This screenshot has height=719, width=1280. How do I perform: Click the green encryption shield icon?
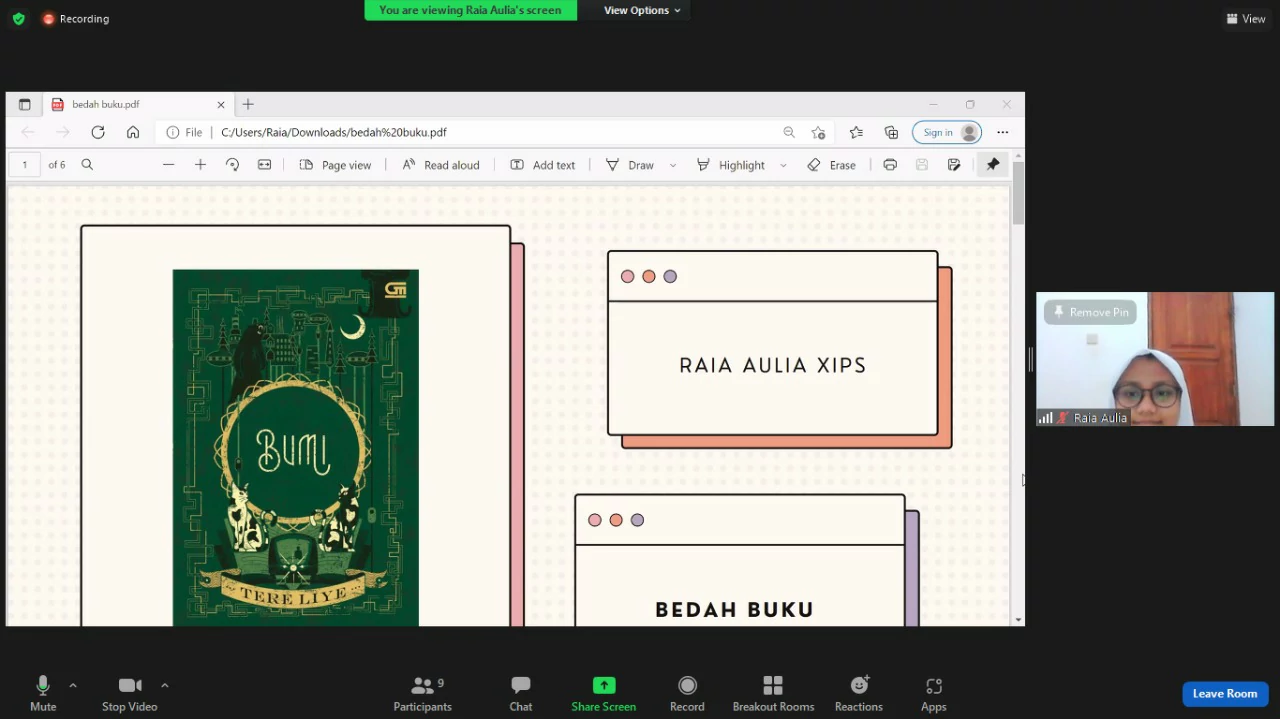[x=18, y=18]
